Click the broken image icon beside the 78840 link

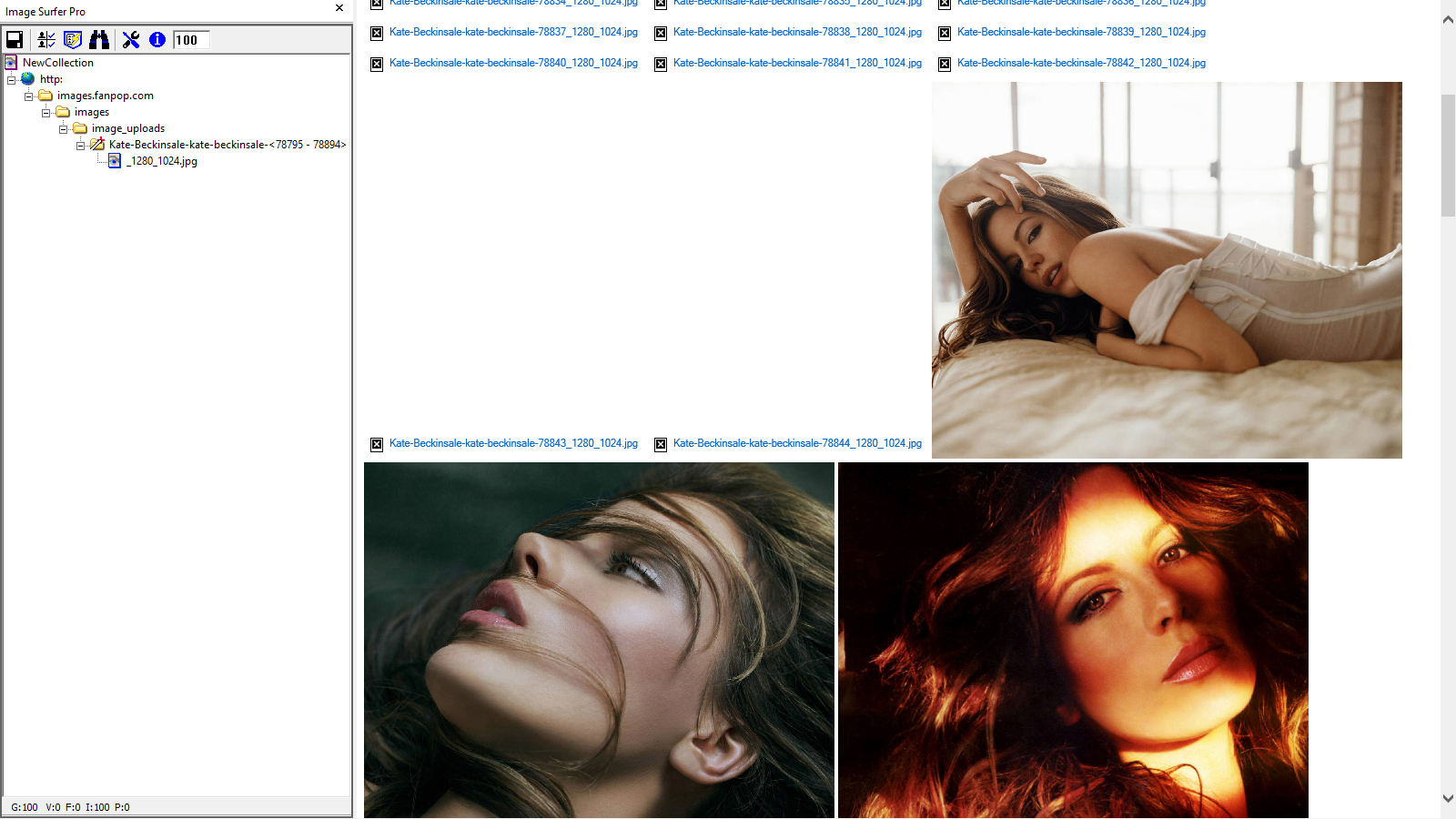(x=377, y=64)
